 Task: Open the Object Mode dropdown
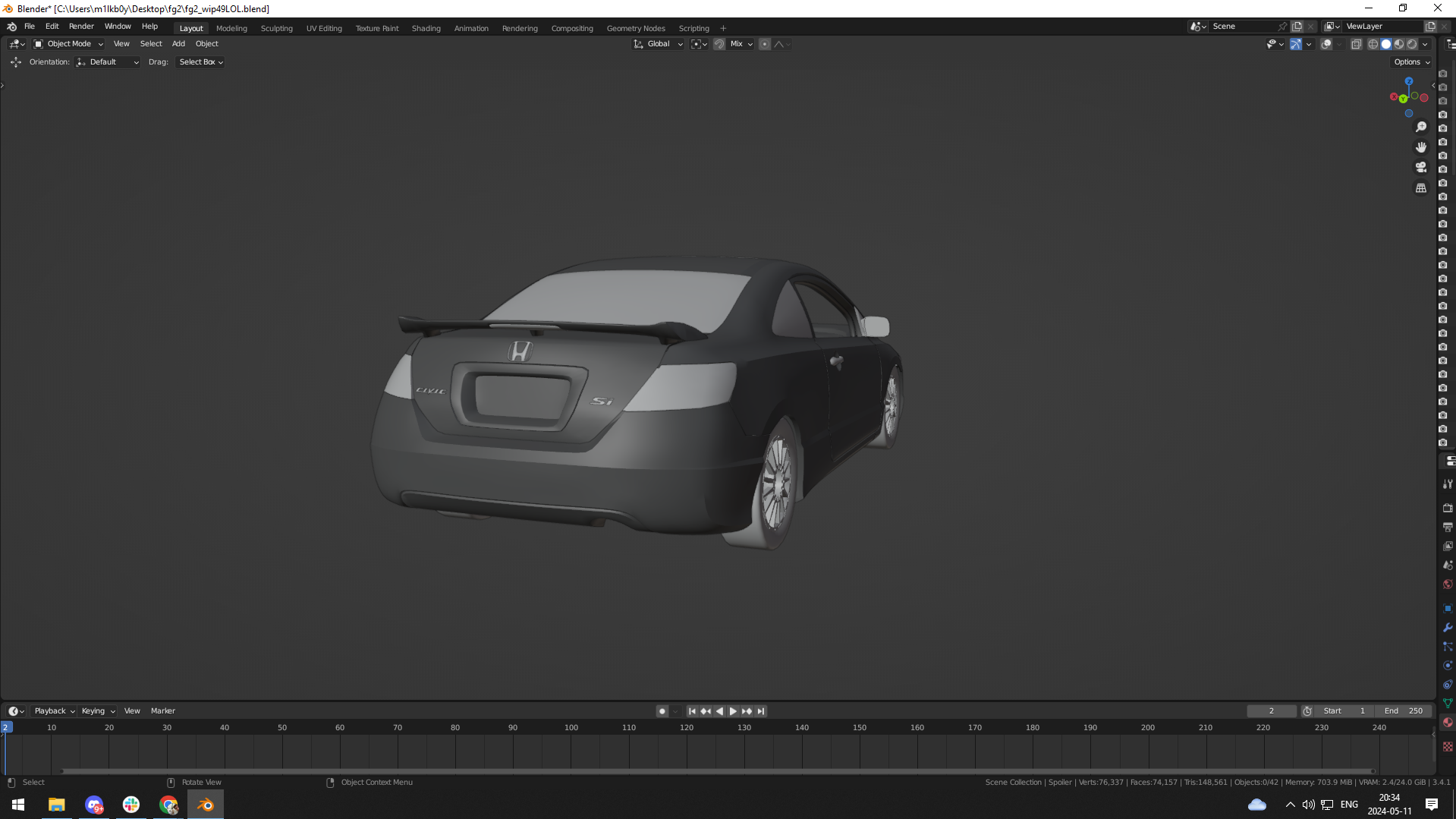pos(68,44)
